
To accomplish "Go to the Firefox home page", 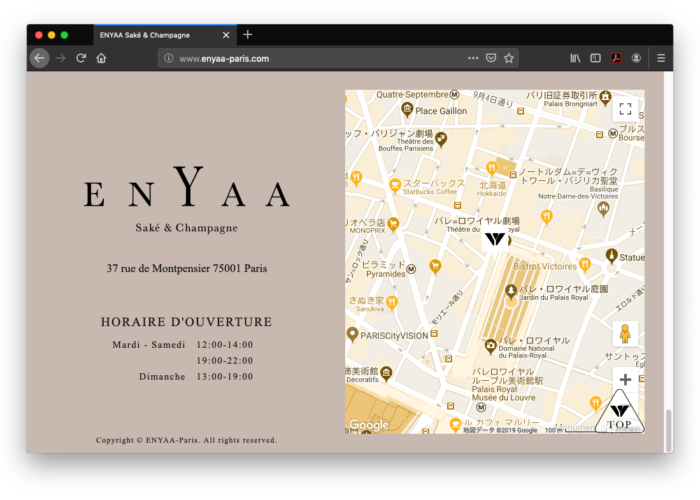I will [x=101, y=58].
